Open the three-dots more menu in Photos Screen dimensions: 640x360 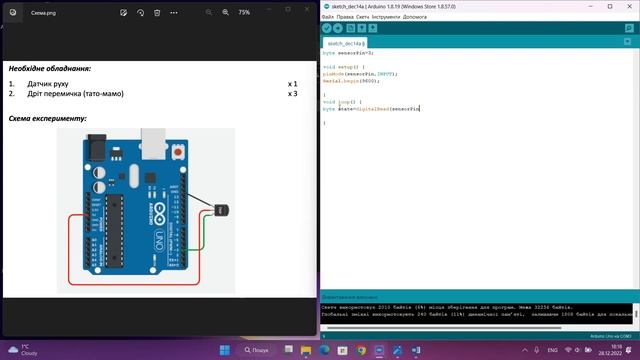pyautogui.click(x=174, y=13)
